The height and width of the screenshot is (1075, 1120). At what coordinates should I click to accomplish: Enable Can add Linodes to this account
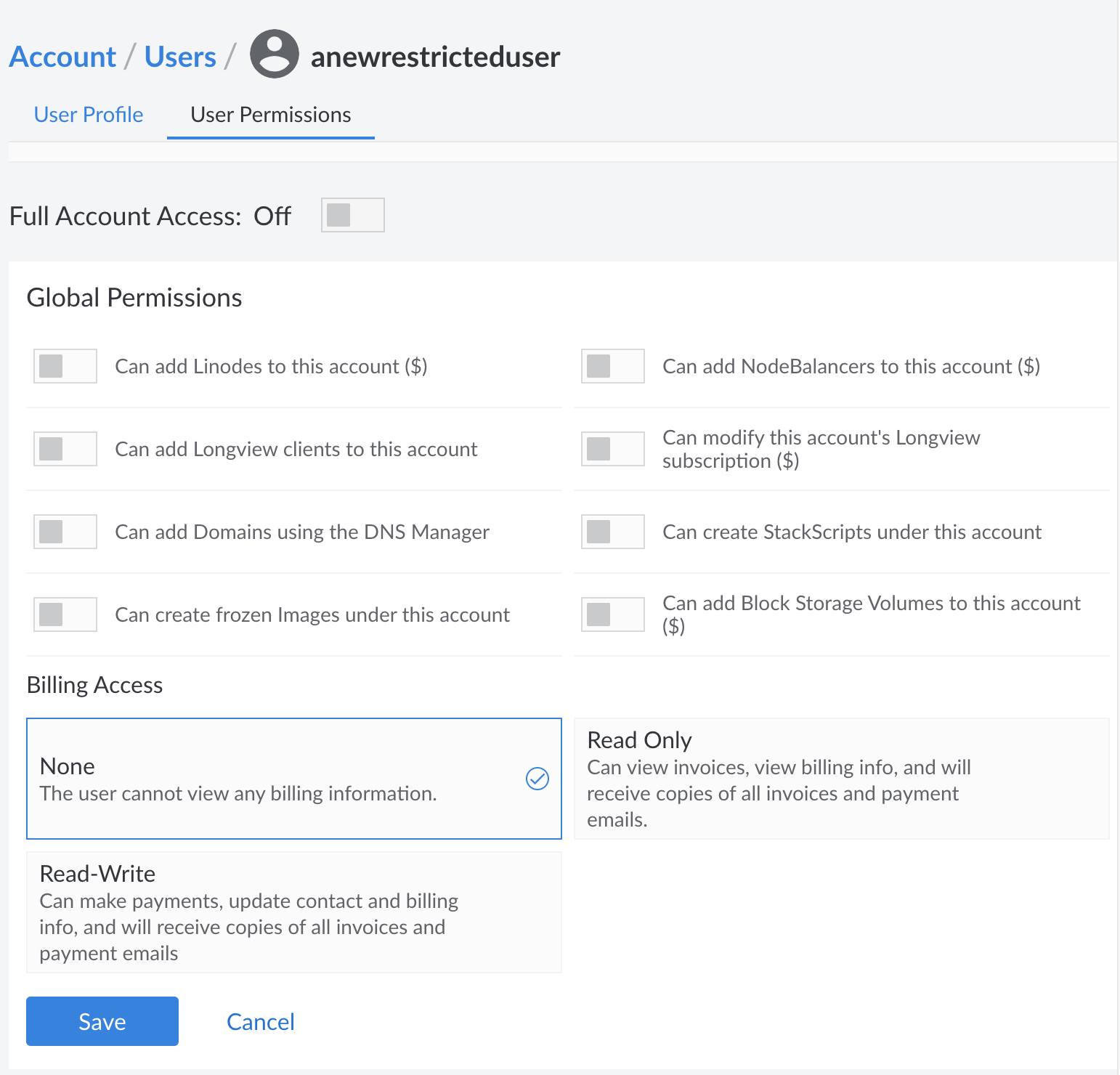pyautogui.click(x=65, y=366)
